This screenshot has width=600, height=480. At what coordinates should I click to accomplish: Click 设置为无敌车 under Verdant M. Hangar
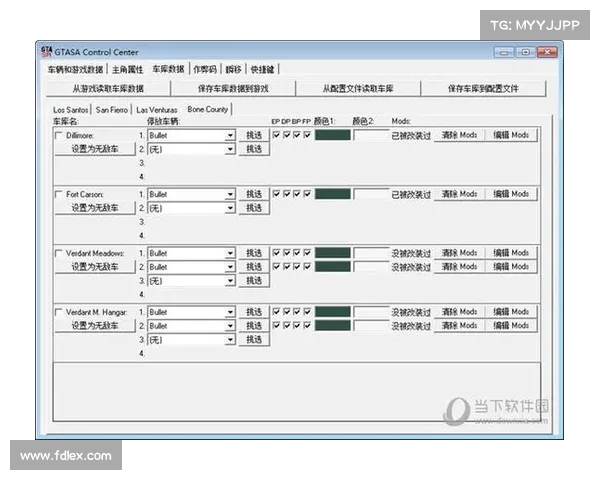[95, 326]
